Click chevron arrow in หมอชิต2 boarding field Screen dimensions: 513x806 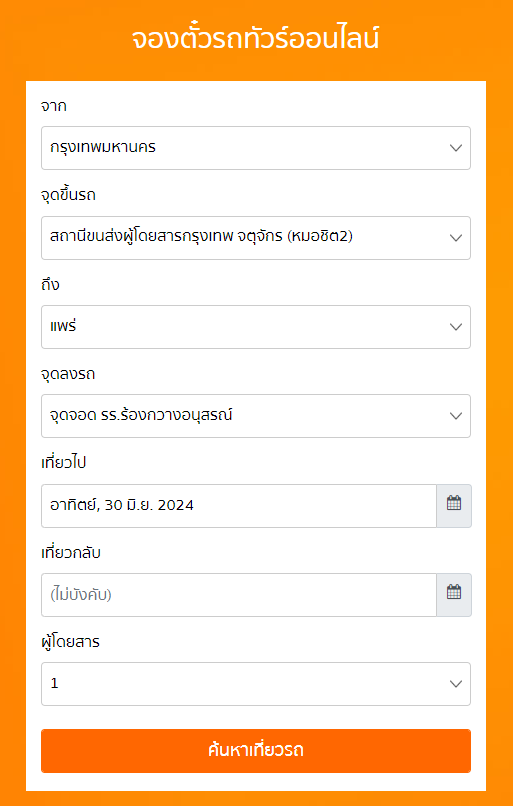[x=455, y=237]
